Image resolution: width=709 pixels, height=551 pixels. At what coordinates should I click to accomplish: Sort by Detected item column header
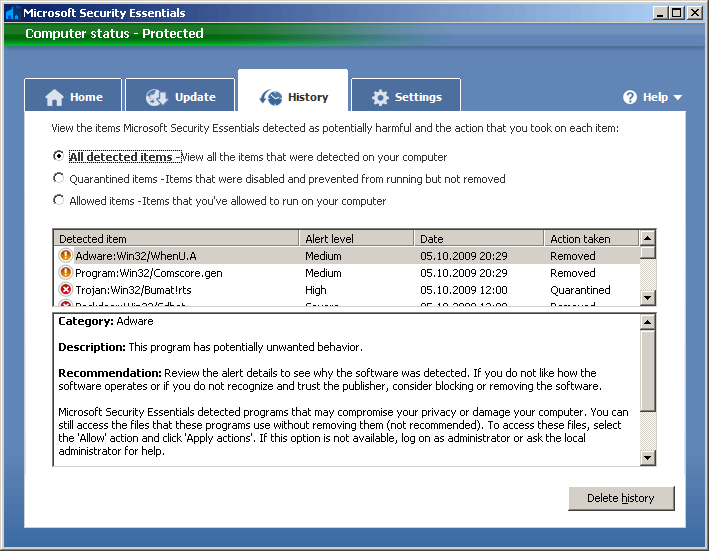tap(176, 238)
